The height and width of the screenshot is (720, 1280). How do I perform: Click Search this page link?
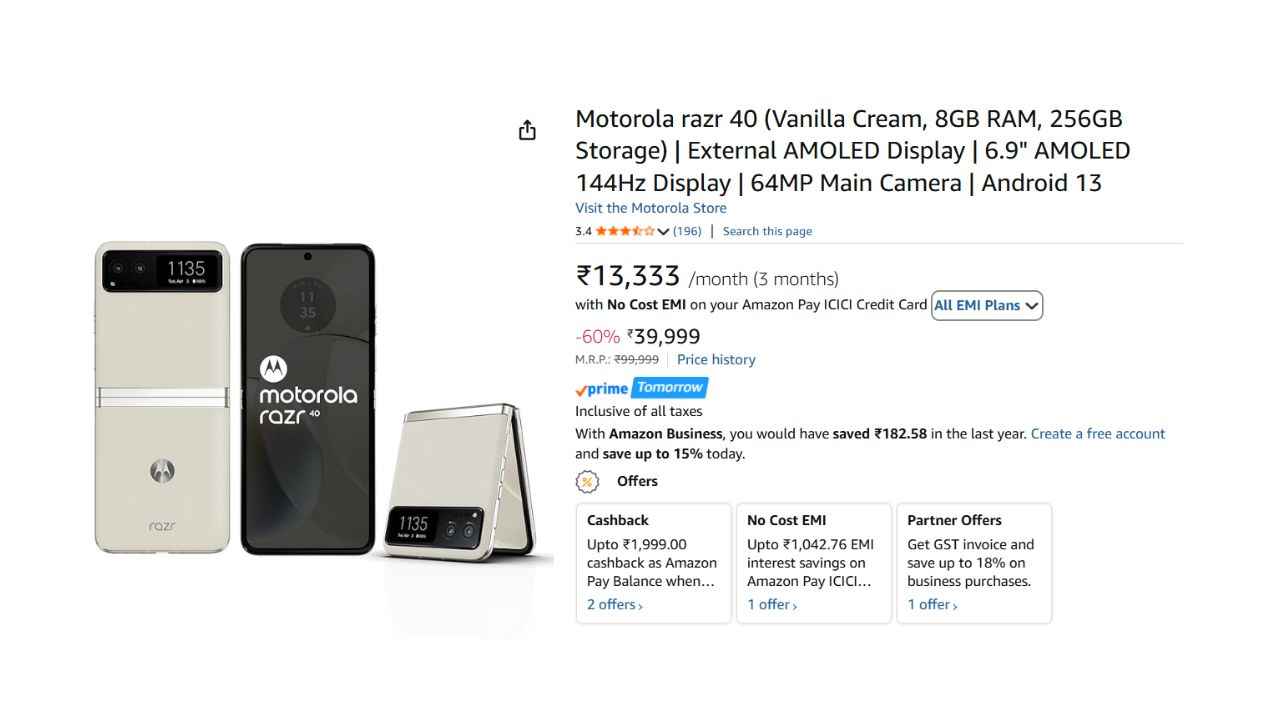pyautogui.click(x=767, y=231)
